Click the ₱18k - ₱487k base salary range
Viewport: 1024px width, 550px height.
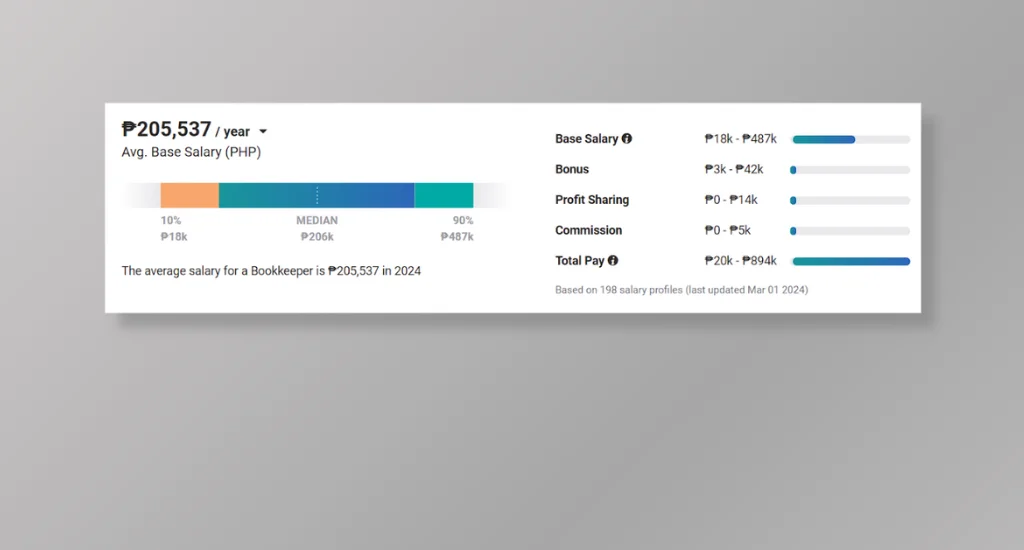click(741, 138)
